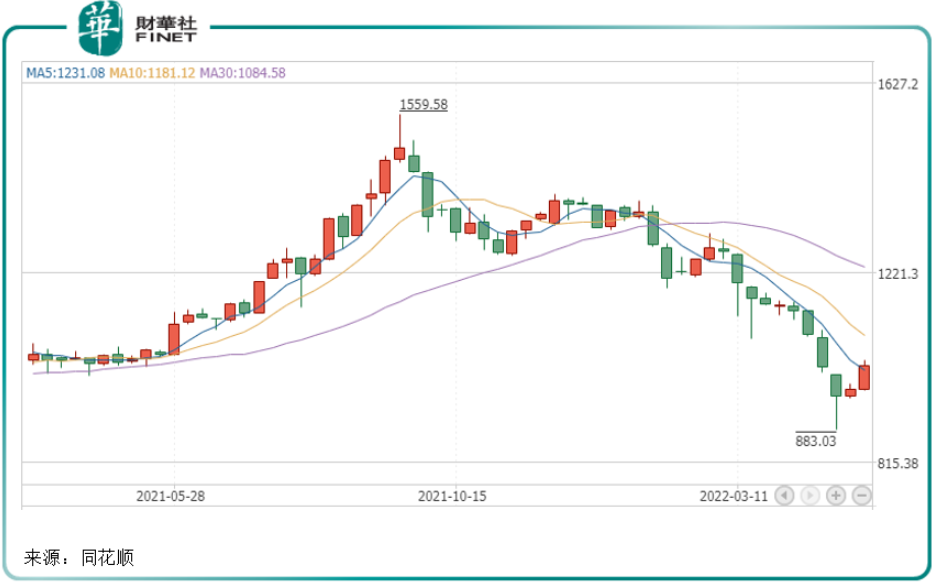This screenshot has width=932, height=582.
Task: Click the 1559.58 peak price label
Action: click(x=423, y=104)
